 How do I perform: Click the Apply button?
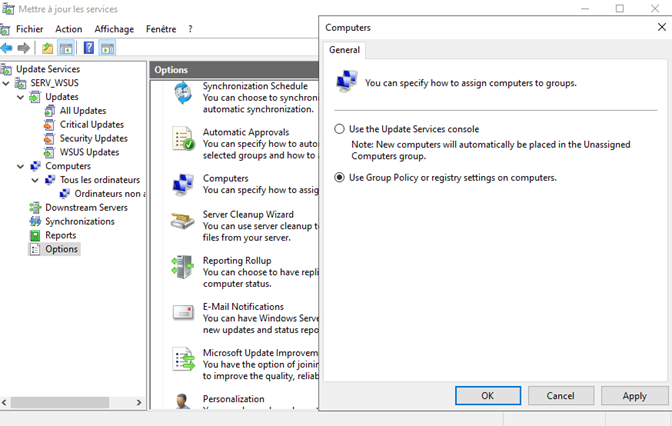coord(634,396)
